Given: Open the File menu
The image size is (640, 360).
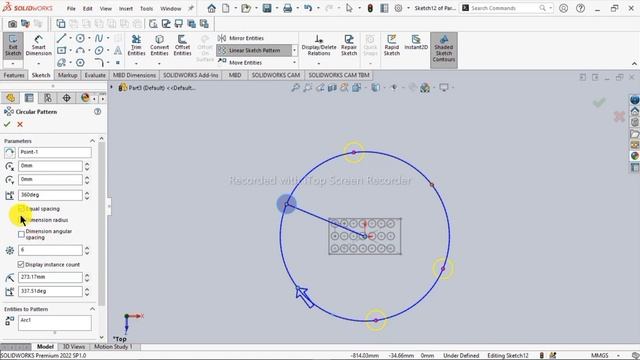Looking at the screenshot, I should click(x=71, y=8).
